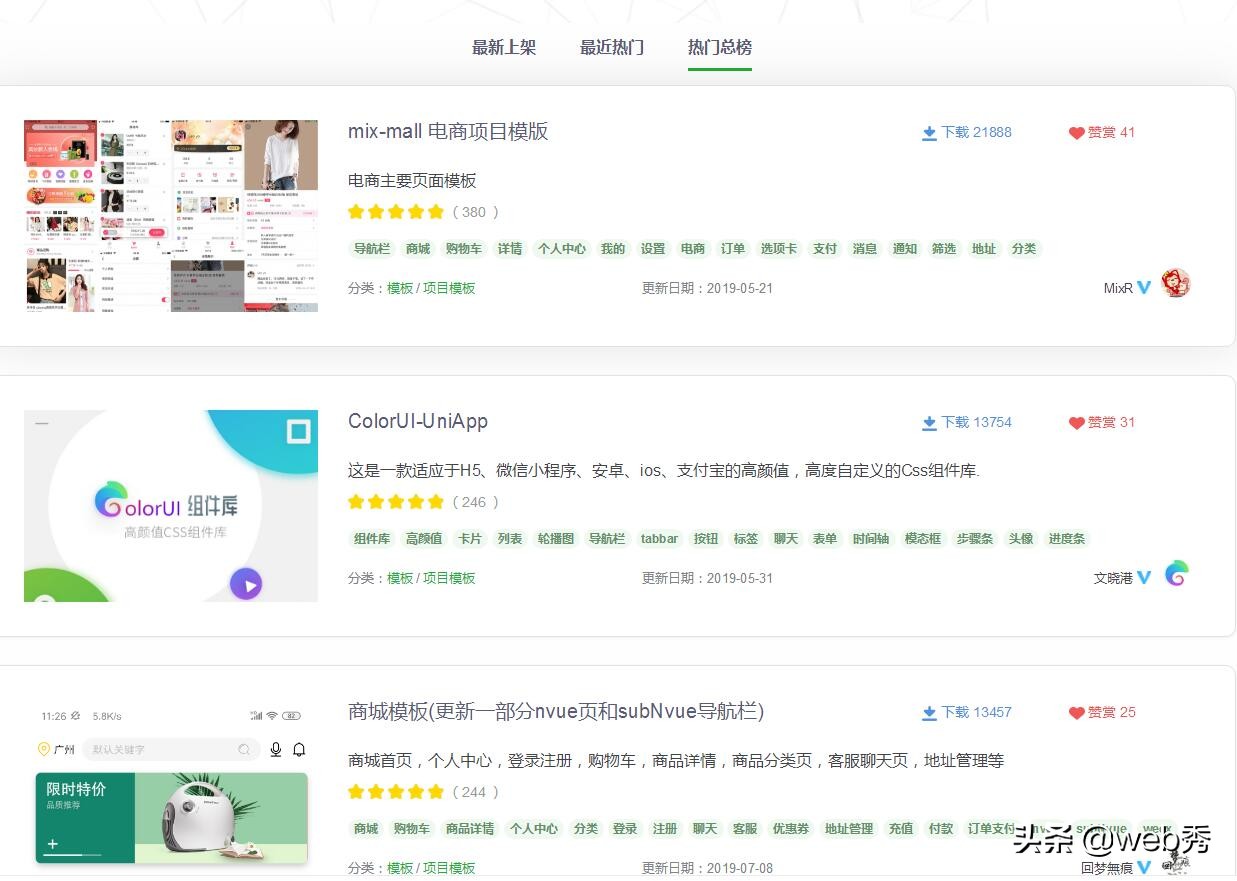
Task: Click the heart icon next to 赞赏 25
Action: click(x=1075, y=712)
